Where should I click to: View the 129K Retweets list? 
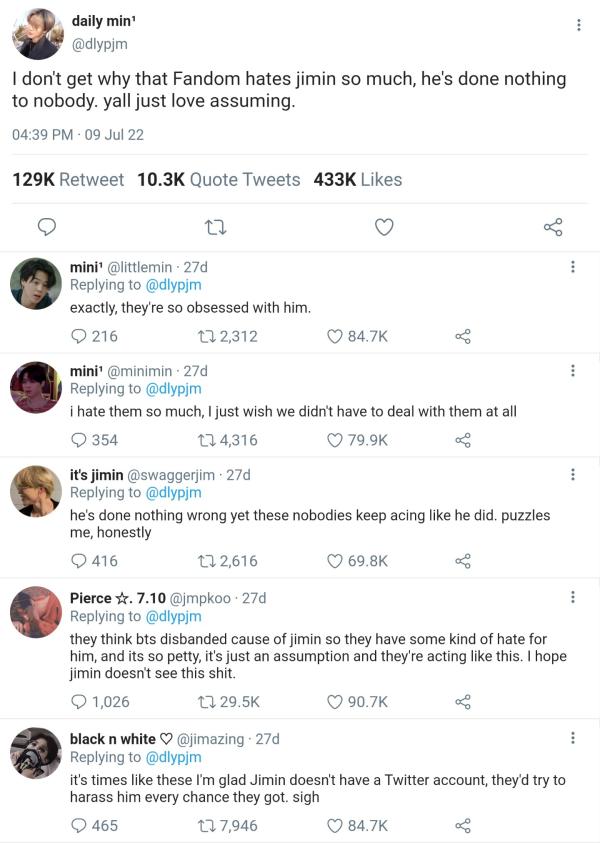68,180
